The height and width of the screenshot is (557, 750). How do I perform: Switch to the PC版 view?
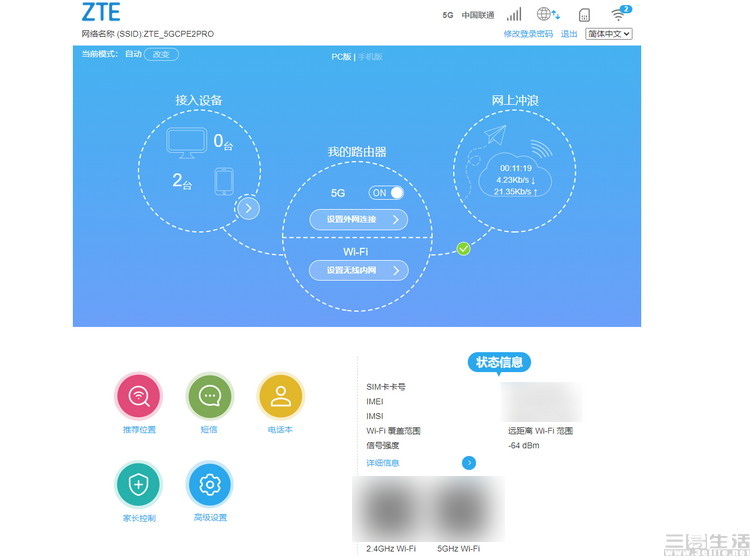point(341,57)
